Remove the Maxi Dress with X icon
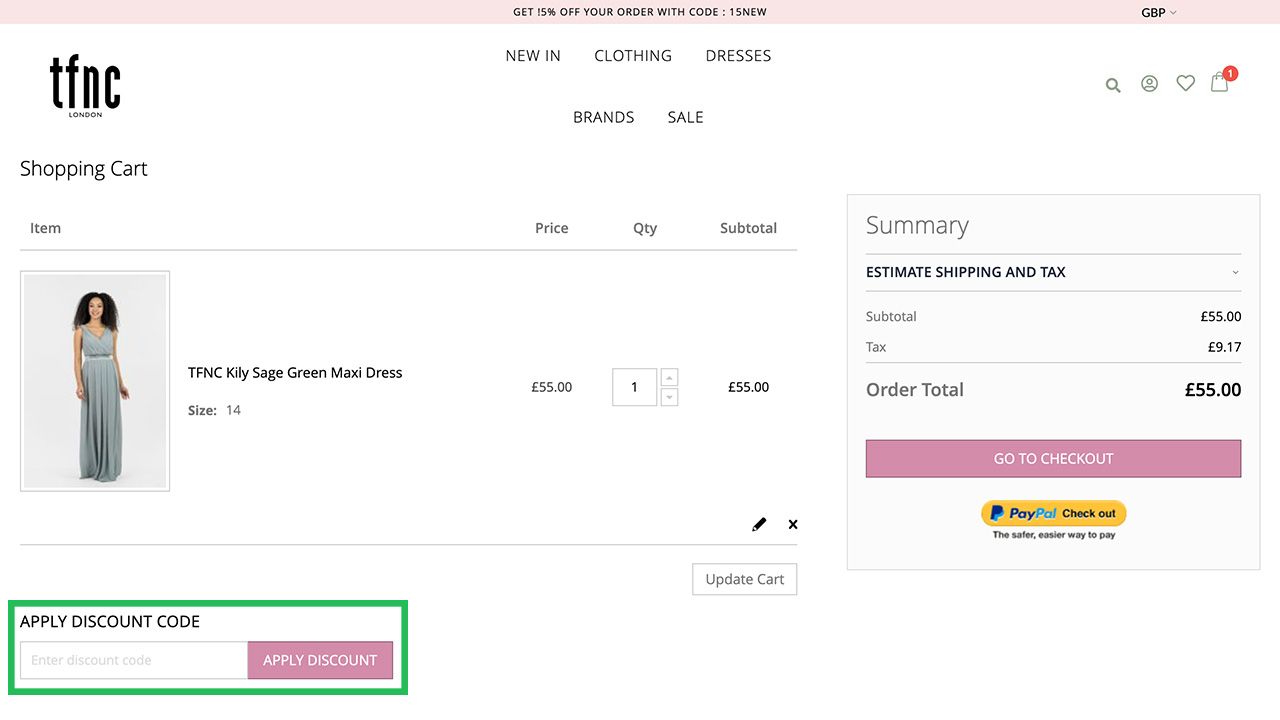Viewport: 1280px width, 720px height. click(793, 524)
